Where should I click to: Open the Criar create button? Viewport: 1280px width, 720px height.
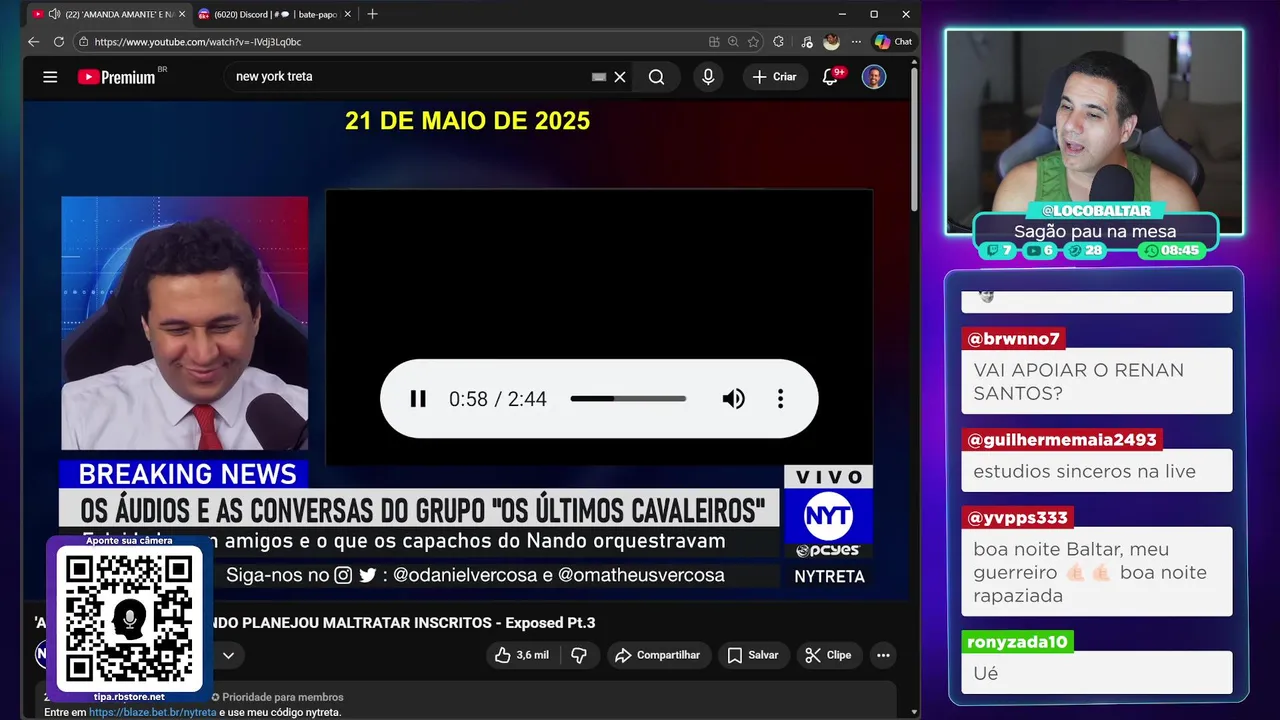pyautogui.click(x=775, y=77)
